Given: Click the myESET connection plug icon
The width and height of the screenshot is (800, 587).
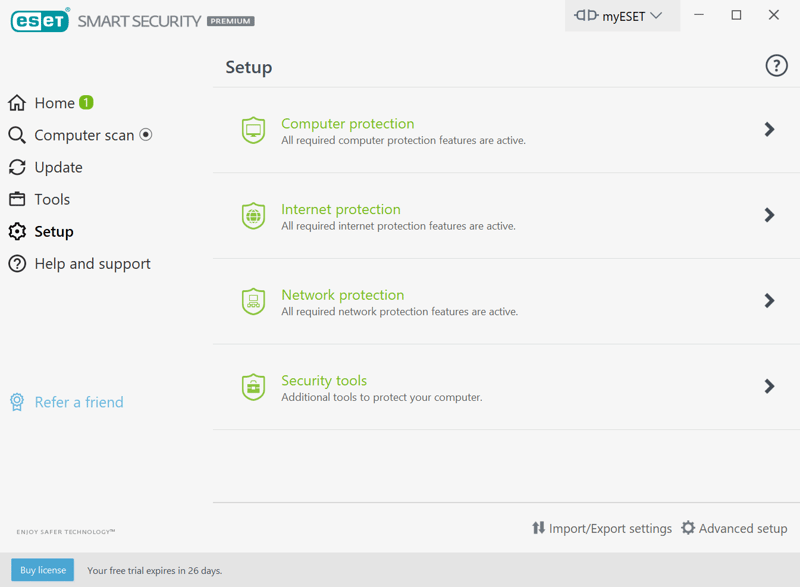Looking at the screenshot, I should (586, 15).
